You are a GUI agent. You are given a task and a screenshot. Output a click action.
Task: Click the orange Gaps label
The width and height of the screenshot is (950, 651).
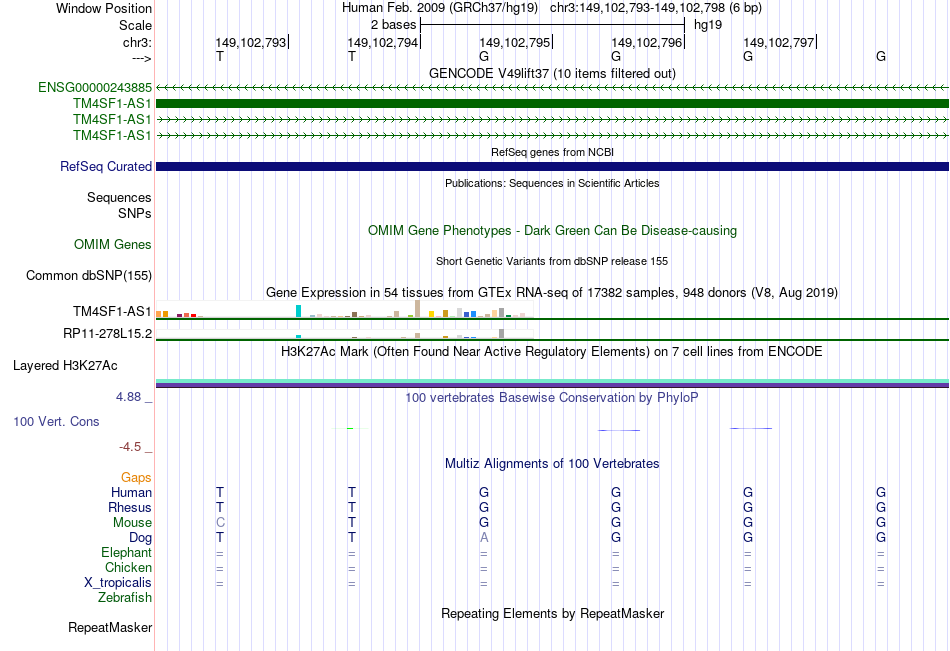coord(136,478)
